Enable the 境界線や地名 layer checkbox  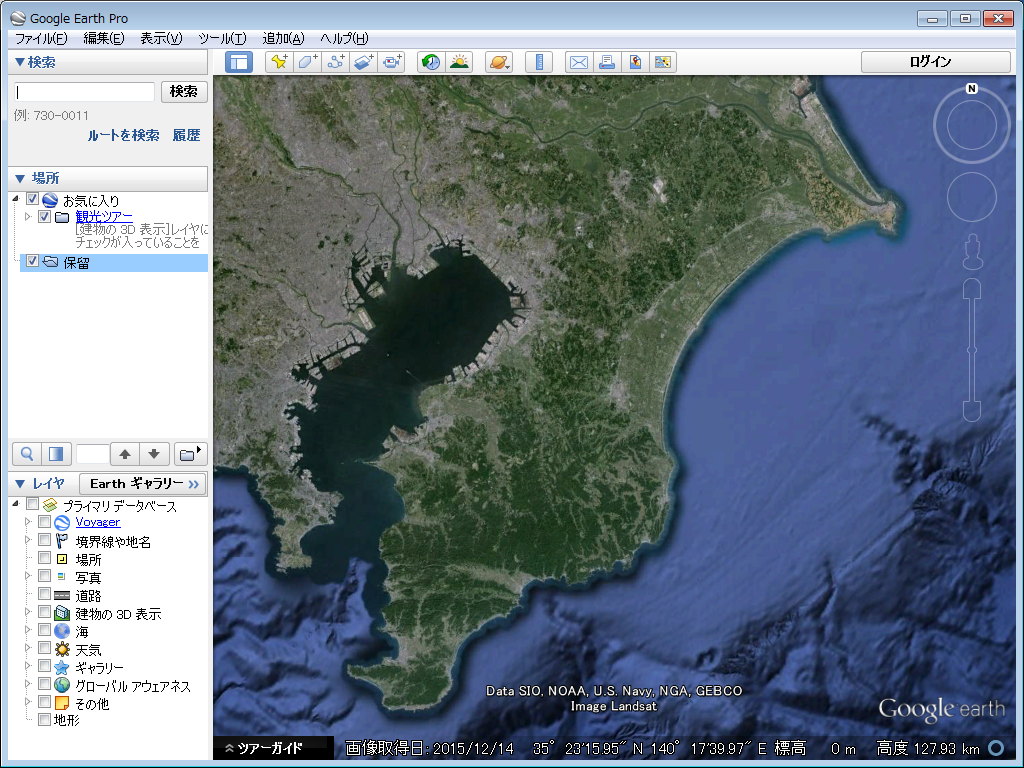44,540
